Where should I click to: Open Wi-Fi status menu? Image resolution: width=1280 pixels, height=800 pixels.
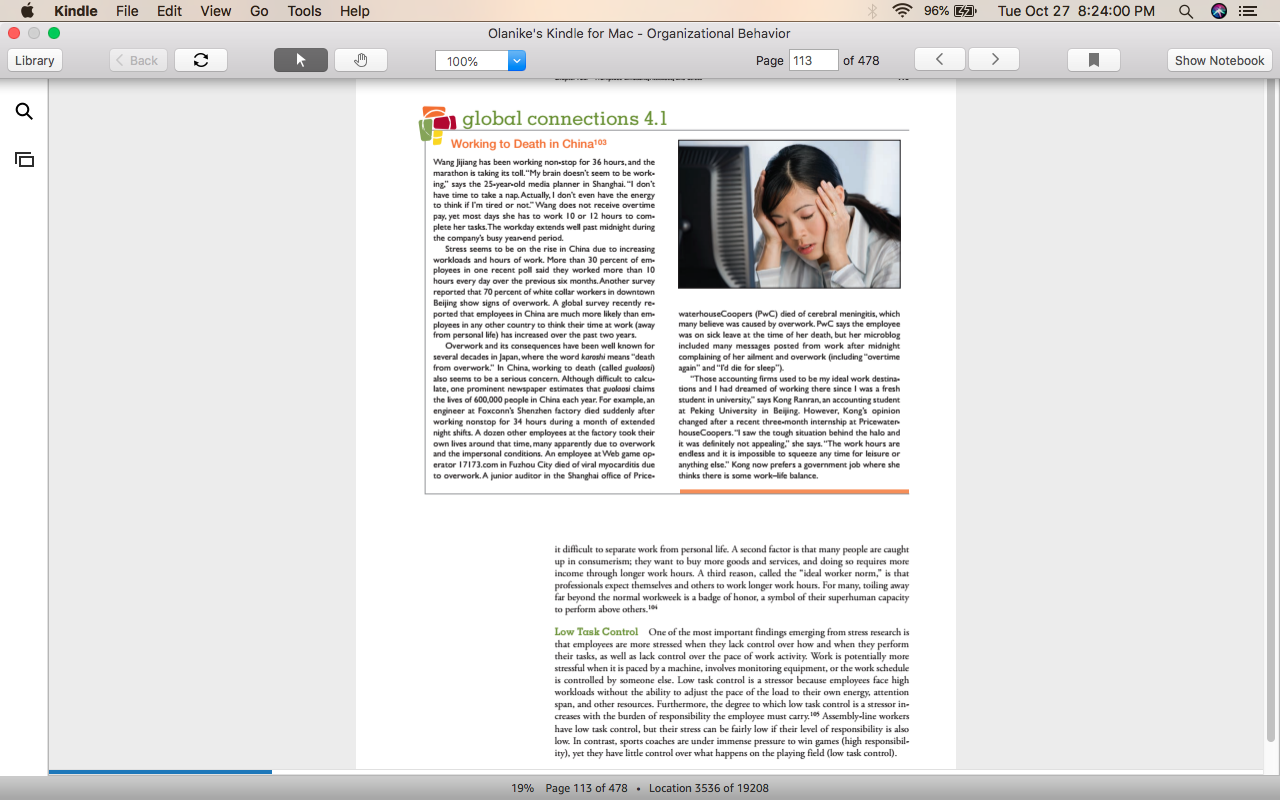click(903, 11)
